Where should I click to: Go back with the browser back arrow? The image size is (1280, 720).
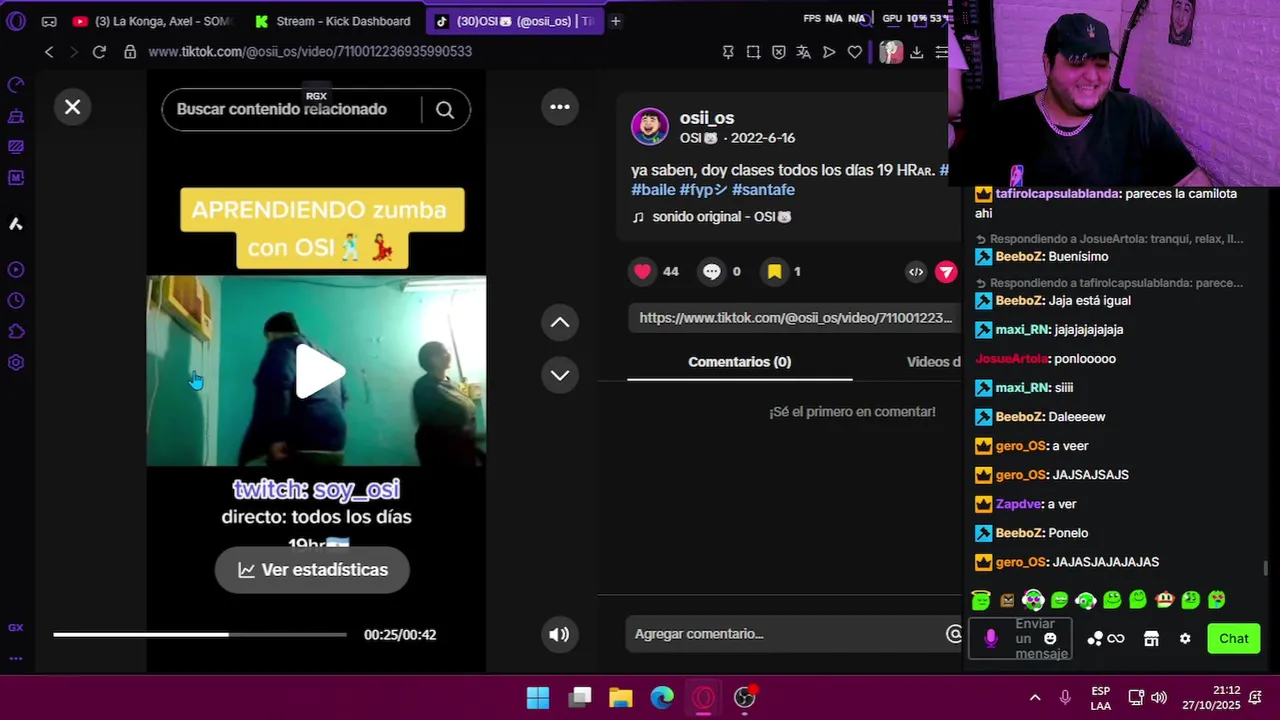pos(49,52)
